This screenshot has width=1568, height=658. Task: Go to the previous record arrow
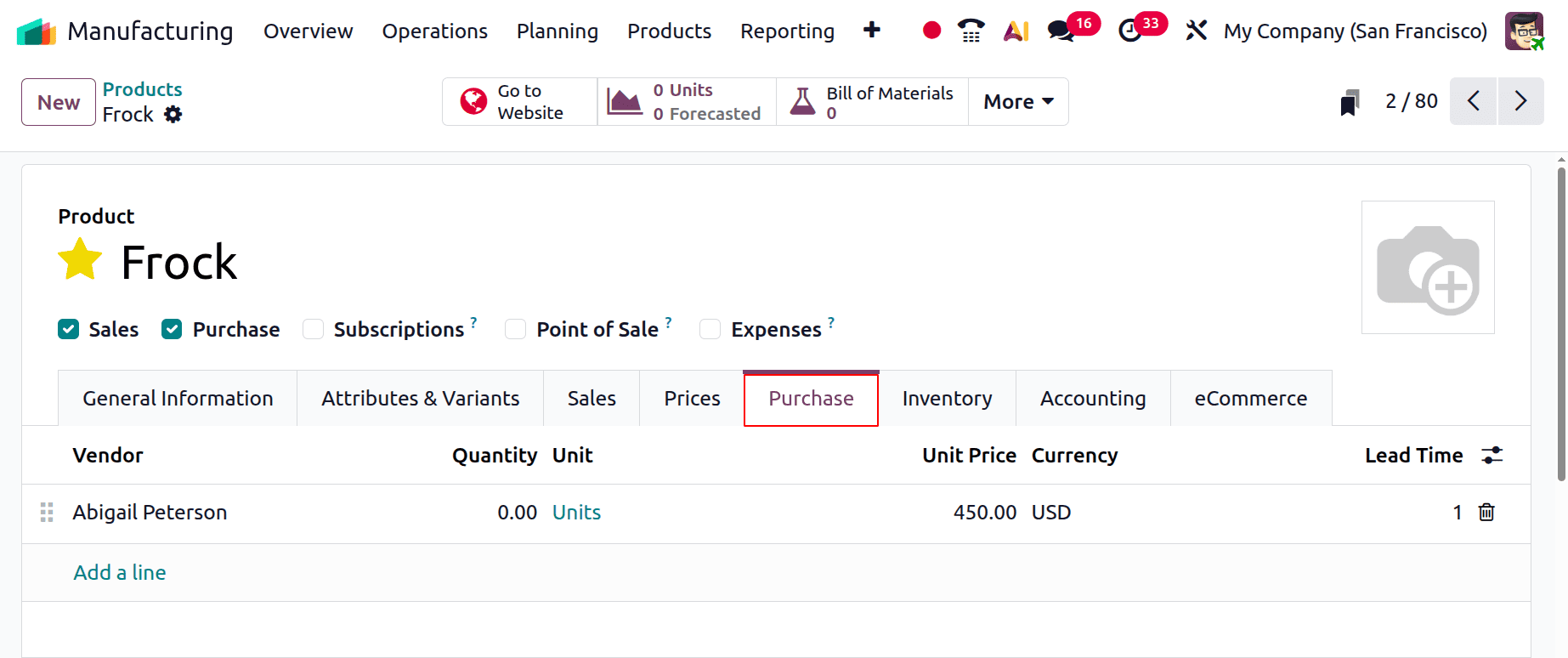point(1474,101)
